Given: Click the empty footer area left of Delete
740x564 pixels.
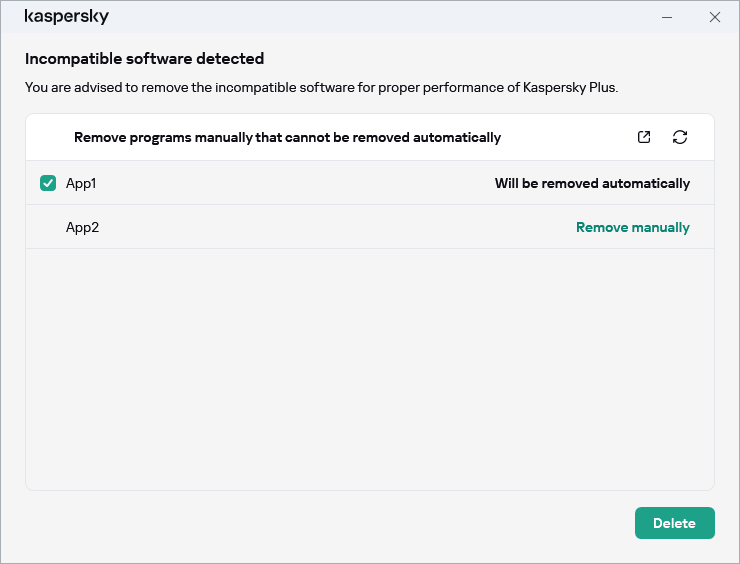Looking at the screenshot, I should click(320, 523).
